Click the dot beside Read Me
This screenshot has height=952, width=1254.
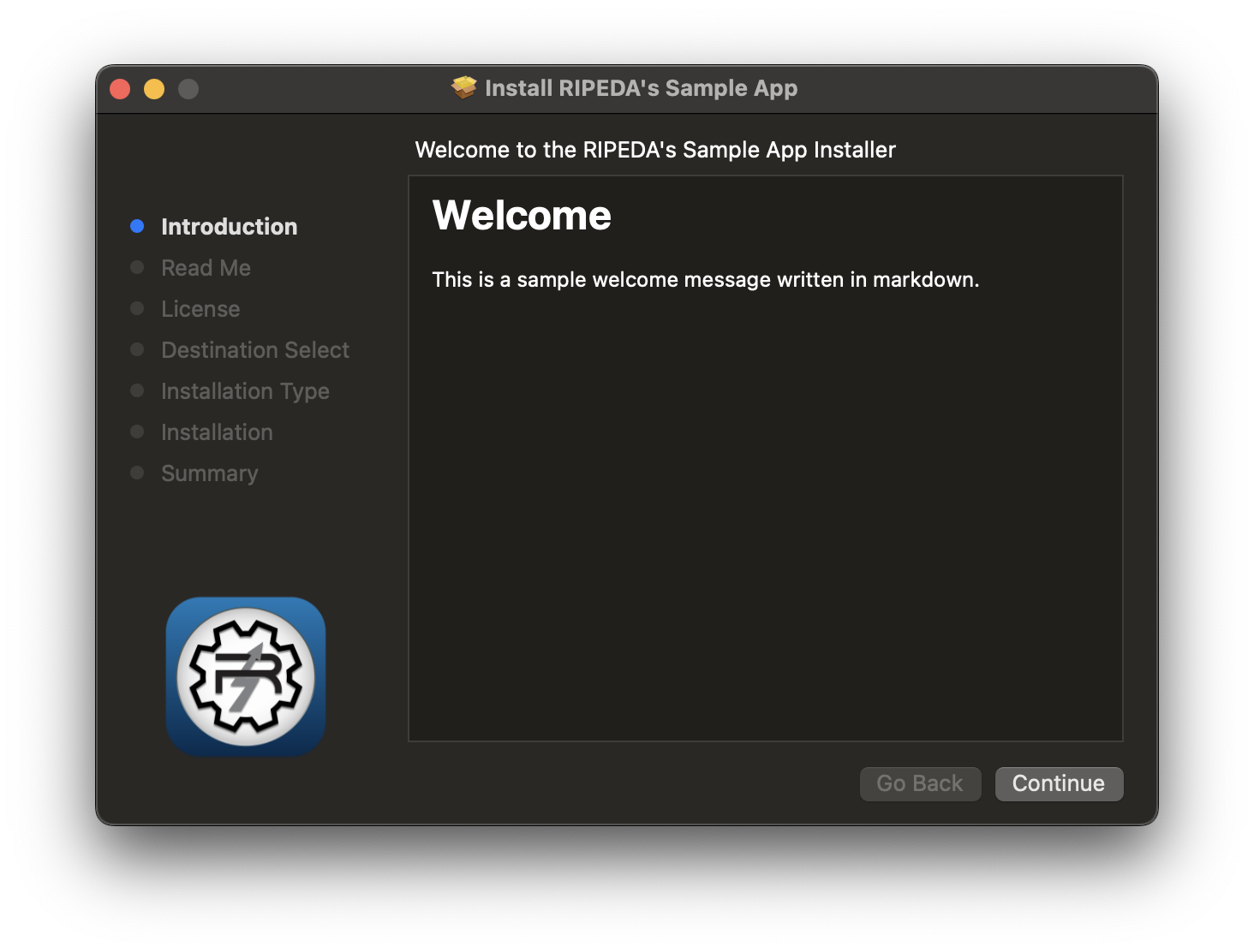click(x=138, y=266)
